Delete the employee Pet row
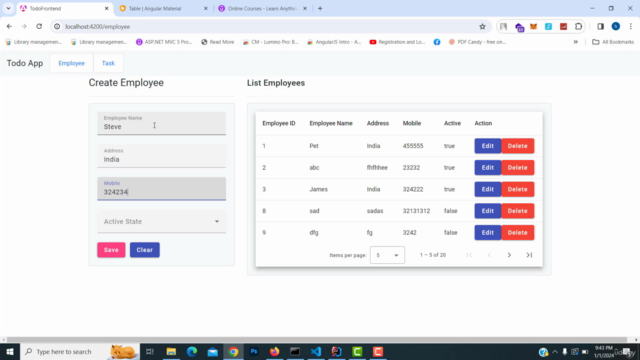640x360 pixels. pyautogui.click(x=518, y=146)
